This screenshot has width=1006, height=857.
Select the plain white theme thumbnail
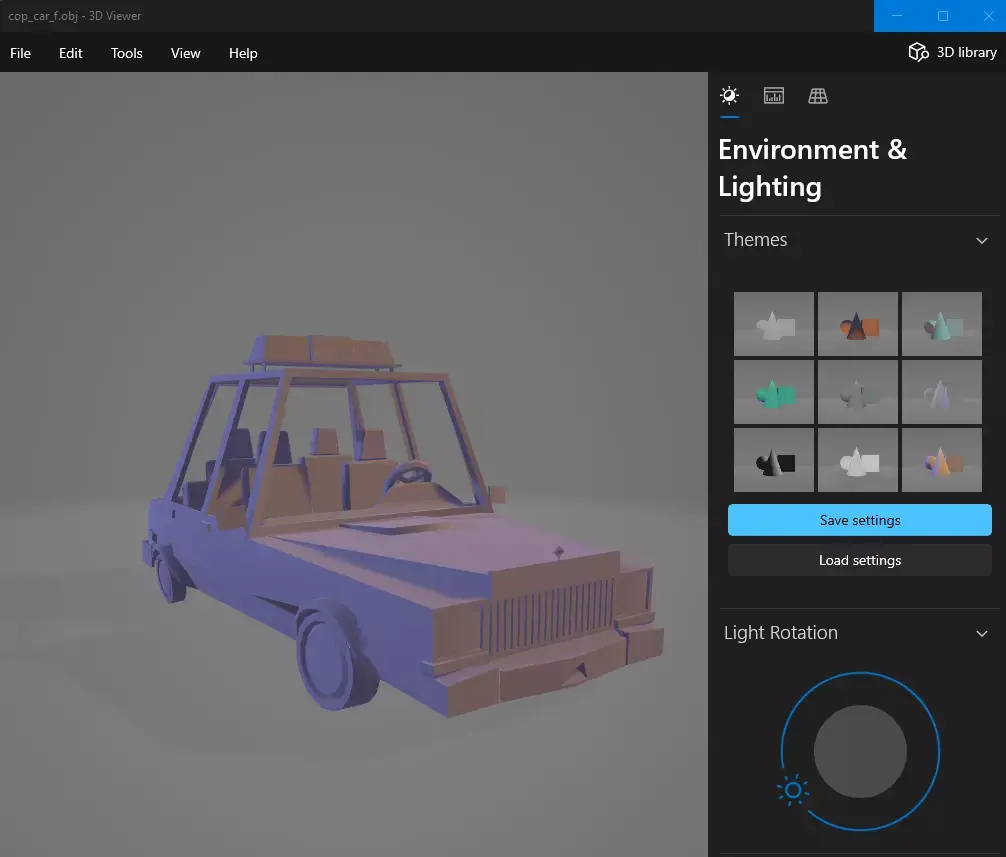point(774,324)
